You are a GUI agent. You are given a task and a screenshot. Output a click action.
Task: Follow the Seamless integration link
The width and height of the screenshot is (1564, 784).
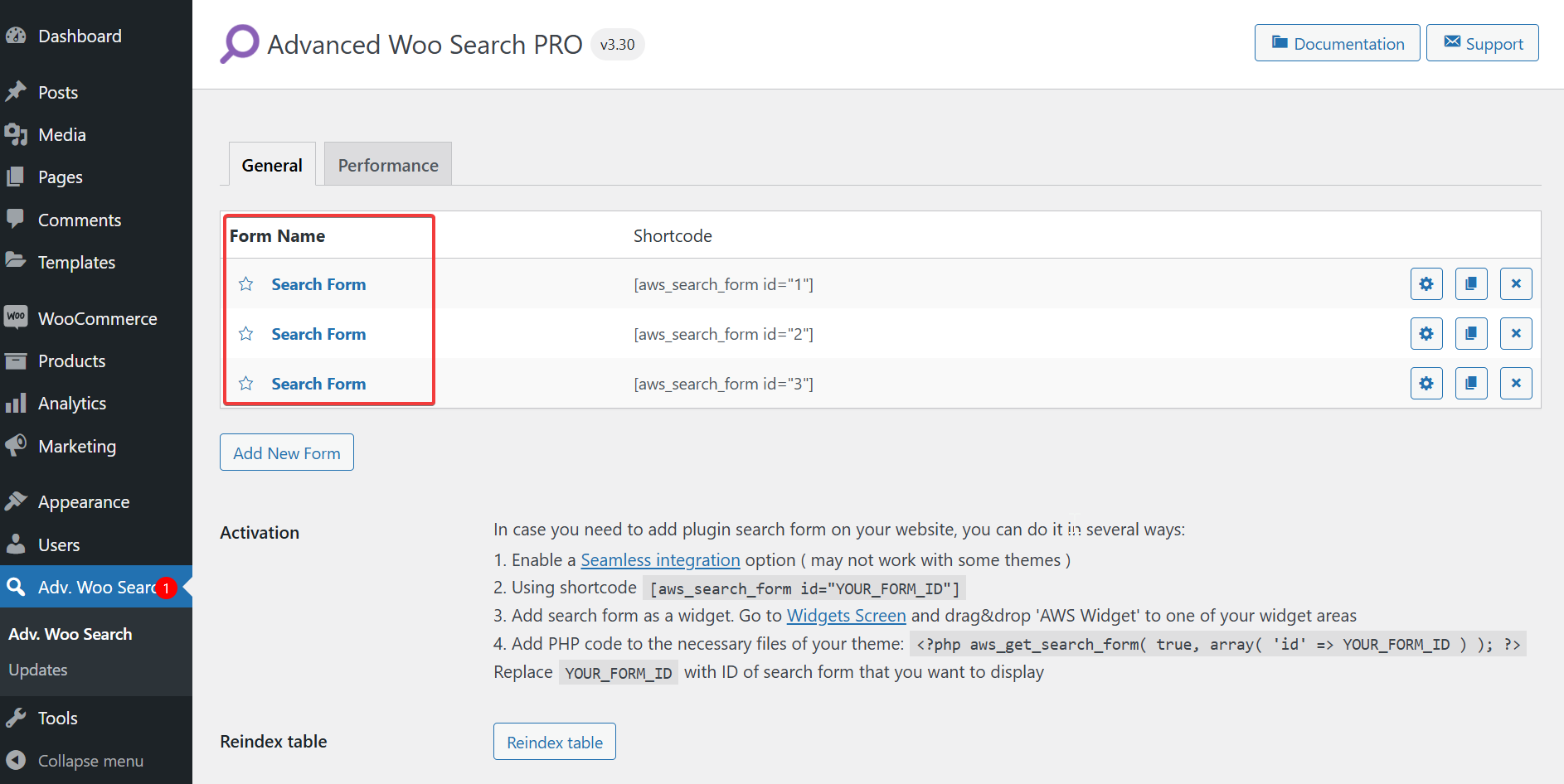pyautogui.click(x=660, y=560)
